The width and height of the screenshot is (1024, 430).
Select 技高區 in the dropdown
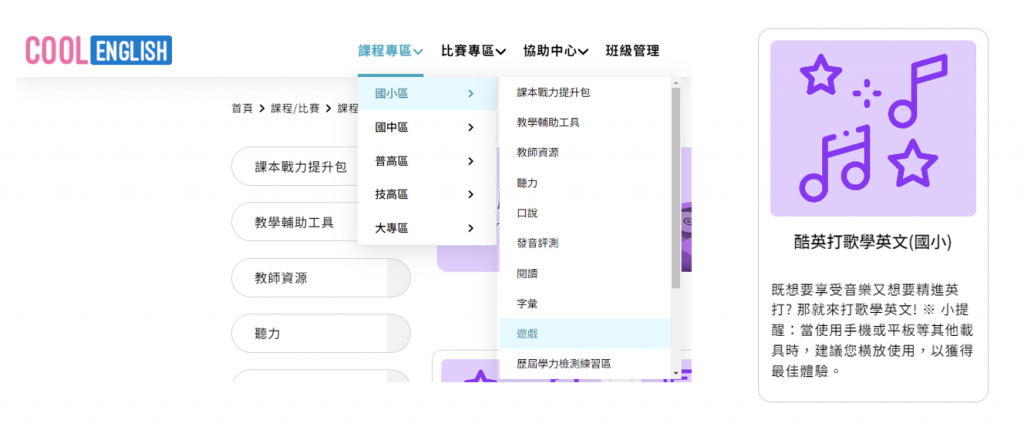pyautogui.click(x=427, y=195)
